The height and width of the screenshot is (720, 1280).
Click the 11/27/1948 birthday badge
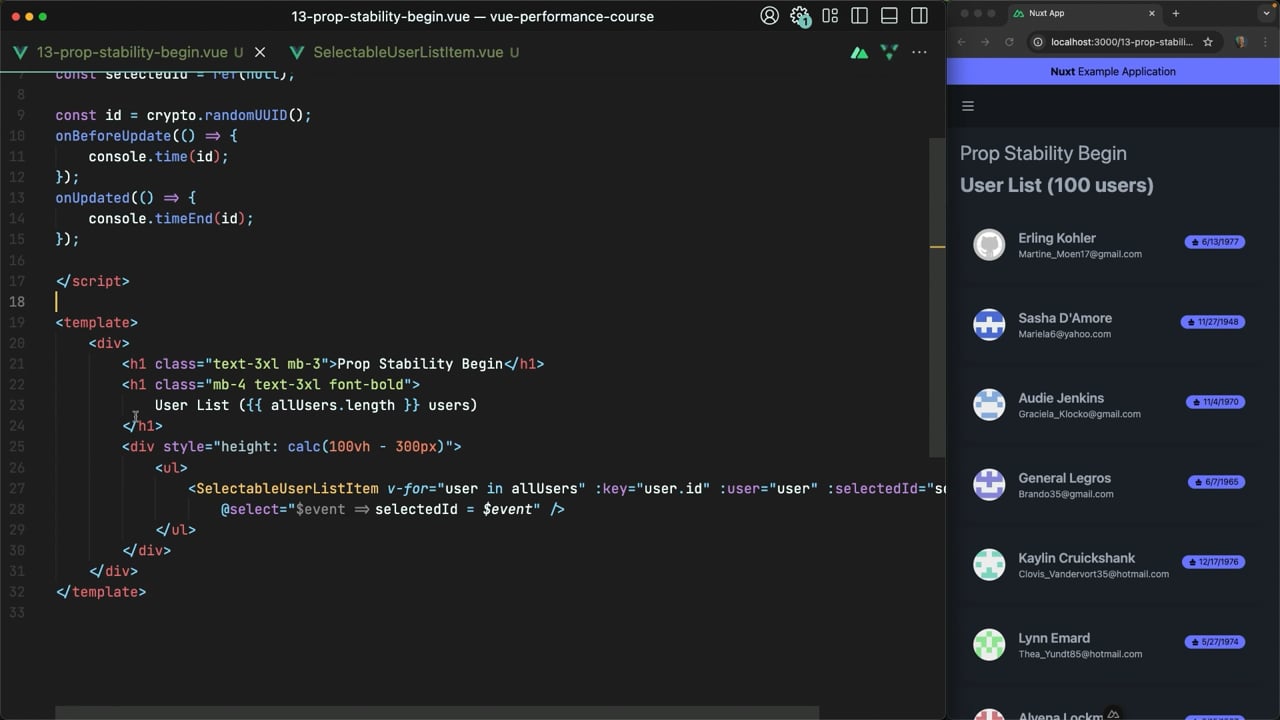[x=1212, y=322]
